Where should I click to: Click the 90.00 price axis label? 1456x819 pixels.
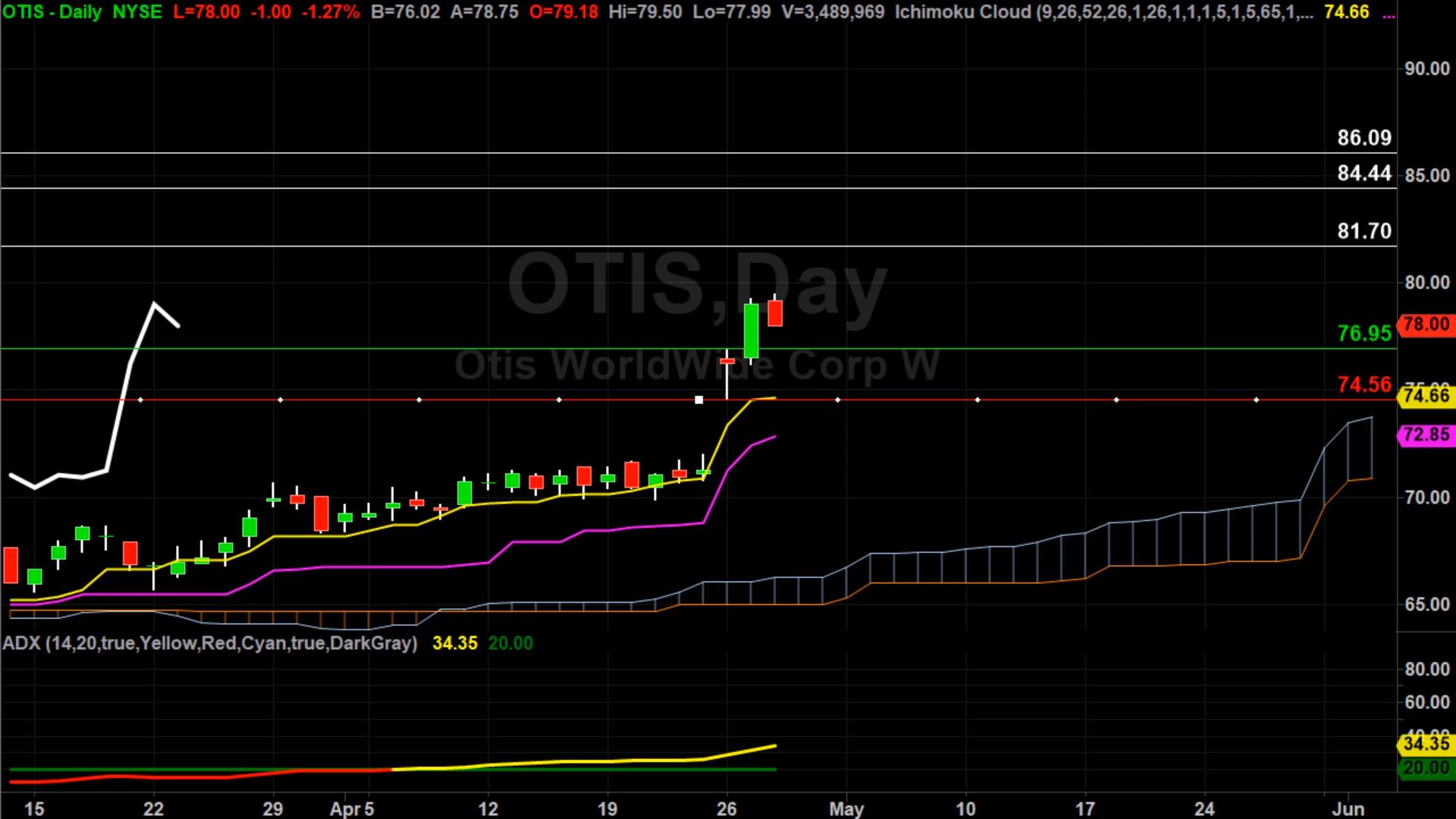[1427, 69]
